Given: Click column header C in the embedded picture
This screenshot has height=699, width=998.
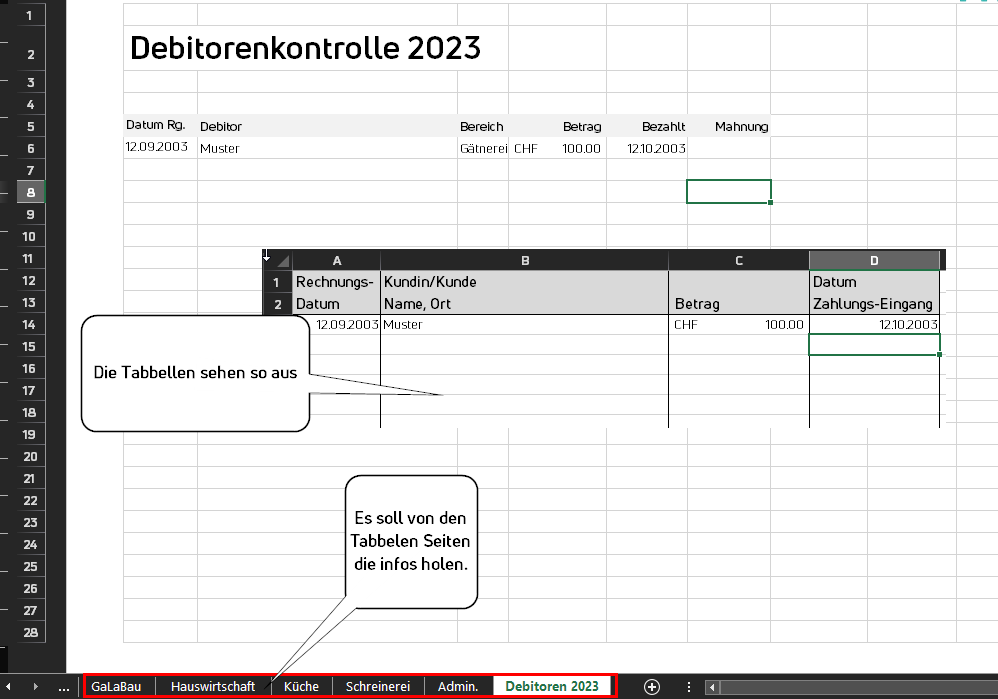Looking at the screenshot, I should [739, 260].
